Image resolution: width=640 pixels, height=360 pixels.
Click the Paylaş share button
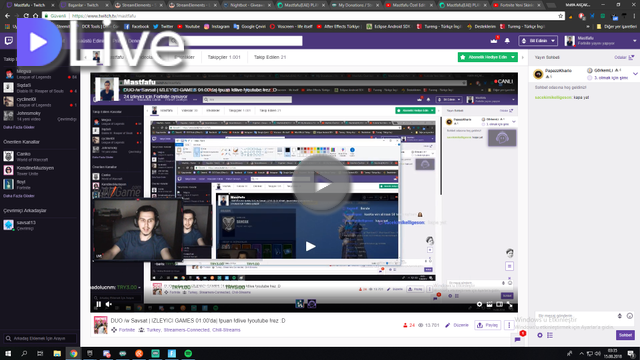(x=488, y=325)
